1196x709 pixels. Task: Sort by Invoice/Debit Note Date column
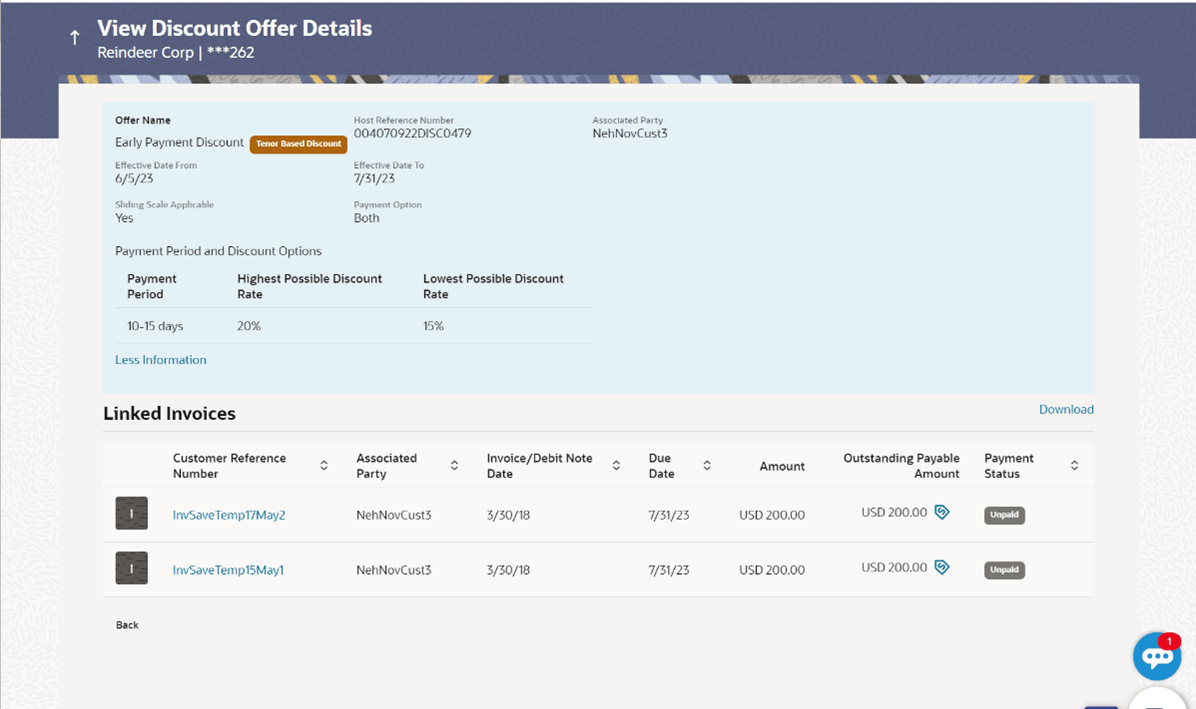[x=616, y=466]
